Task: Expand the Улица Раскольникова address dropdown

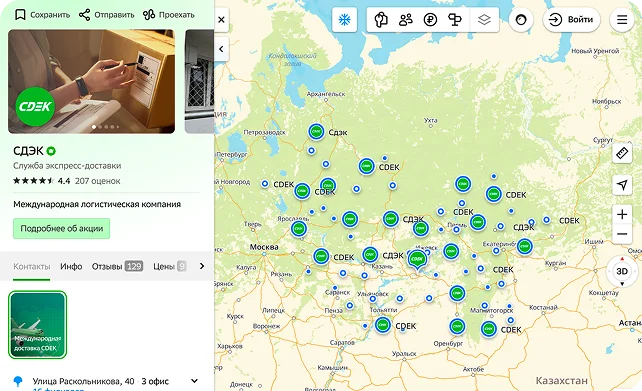Action: [194, 381]
